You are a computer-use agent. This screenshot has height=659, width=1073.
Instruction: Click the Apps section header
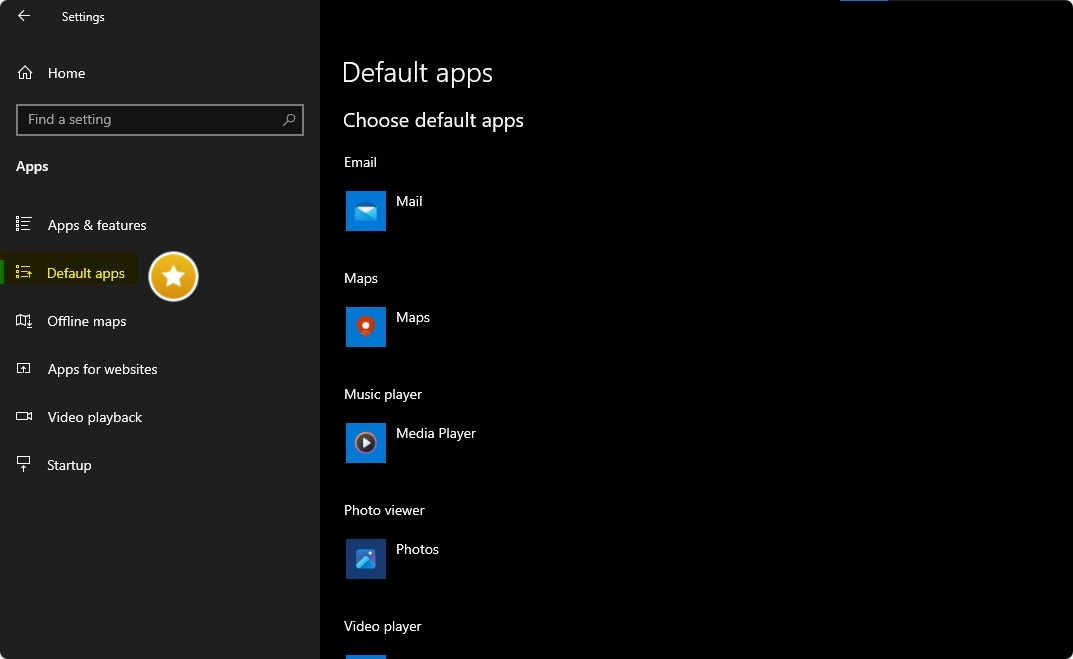32,166
